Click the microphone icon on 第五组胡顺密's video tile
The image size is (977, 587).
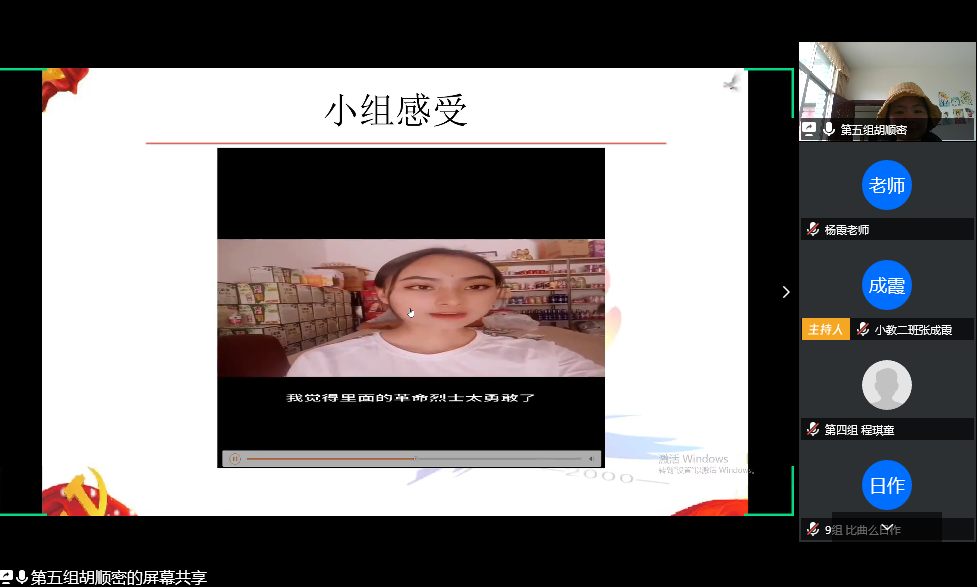[828, 130]
